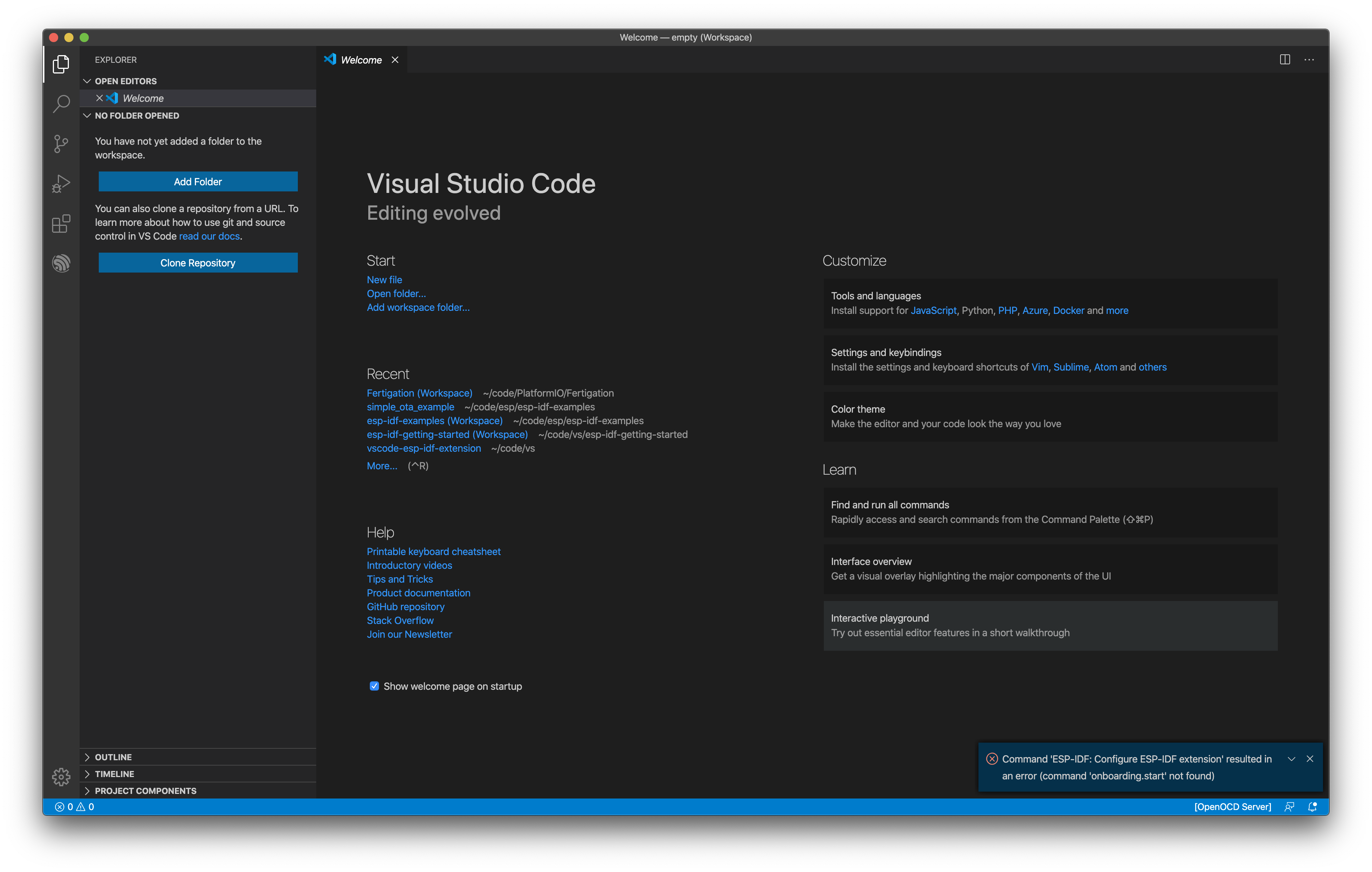Viewport: 1372px width, 872px height.
Task: Open the Source Control view icon
Action: [x=61, y=144]
